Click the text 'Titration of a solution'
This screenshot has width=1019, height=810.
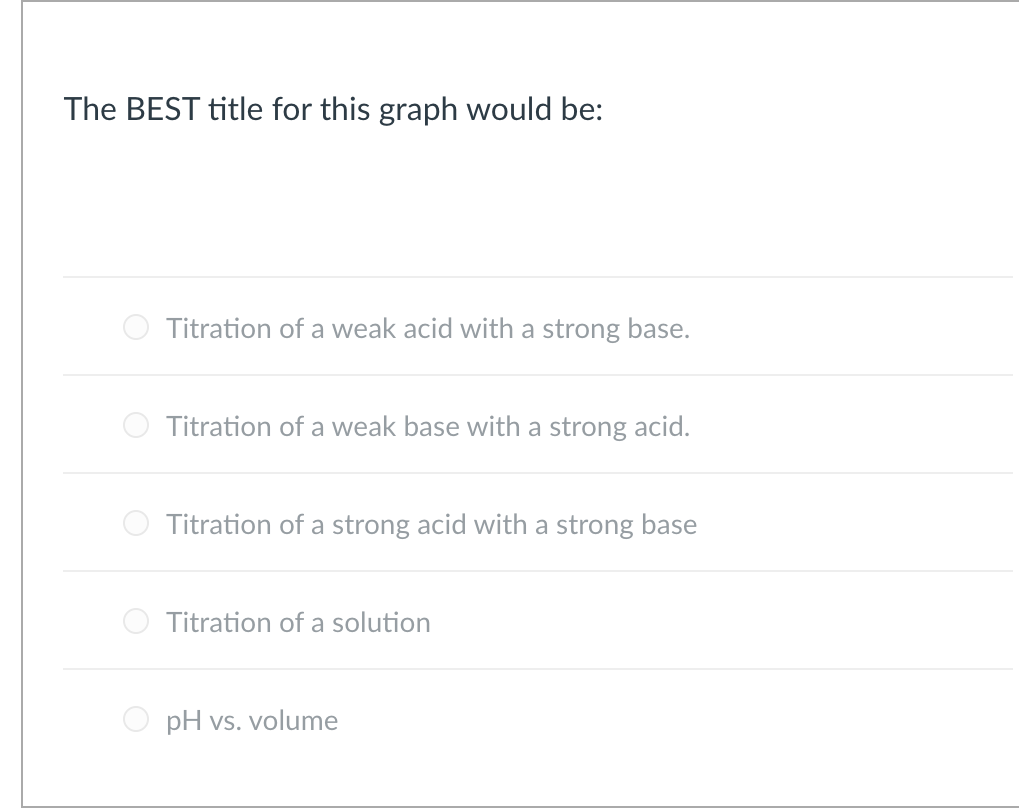(x=297, y=622)
